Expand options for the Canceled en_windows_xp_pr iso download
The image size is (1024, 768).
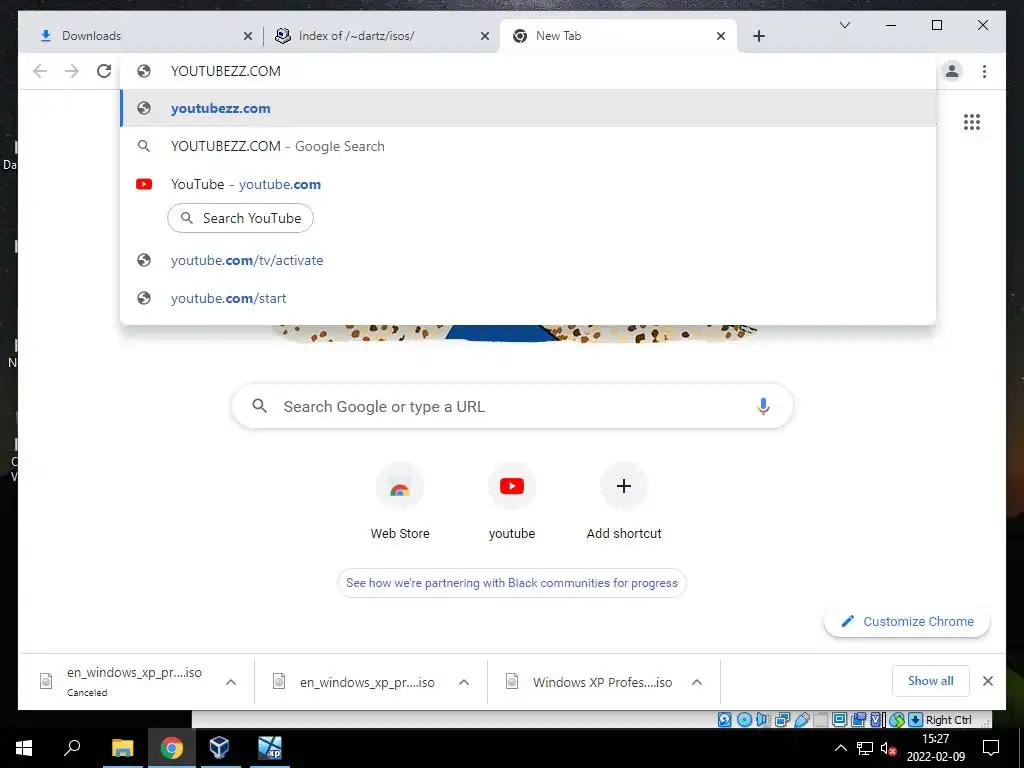click(x=231, y=682)
